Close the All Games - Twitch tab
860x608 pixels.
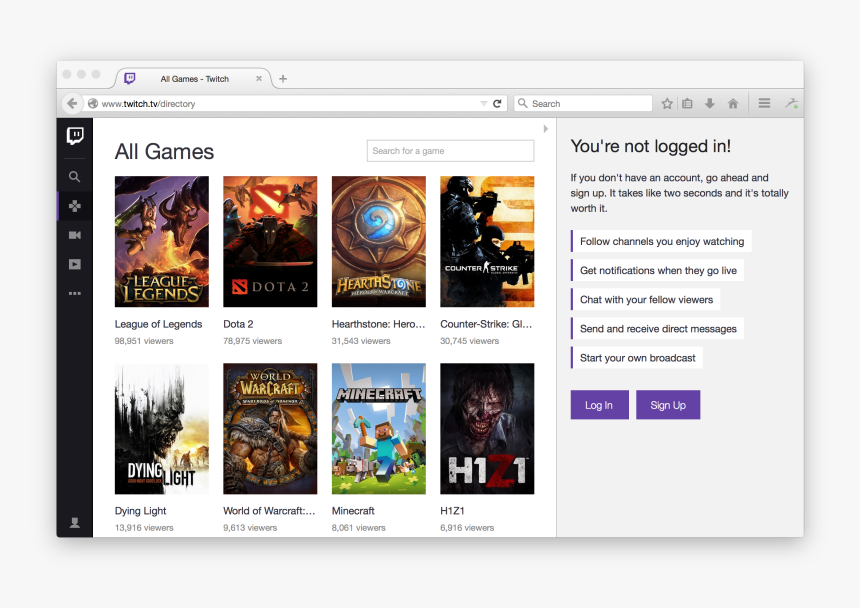pyautogui.click(x=259, y=78)
